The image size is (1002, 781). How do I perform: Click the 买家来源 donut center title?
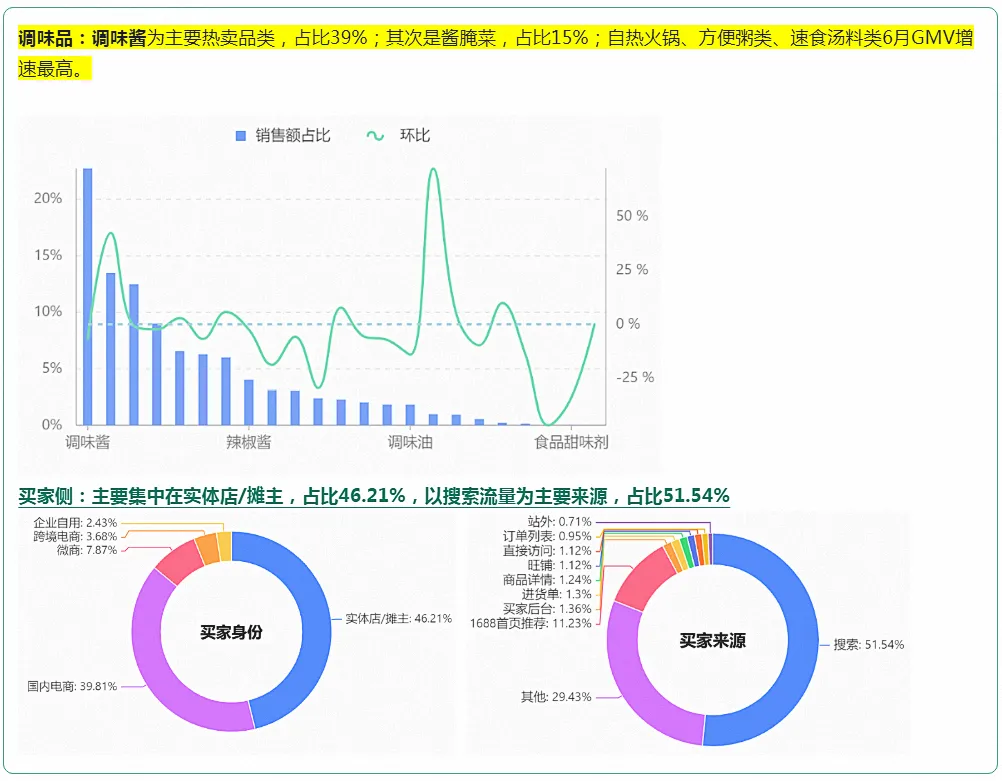coord(712,641)
